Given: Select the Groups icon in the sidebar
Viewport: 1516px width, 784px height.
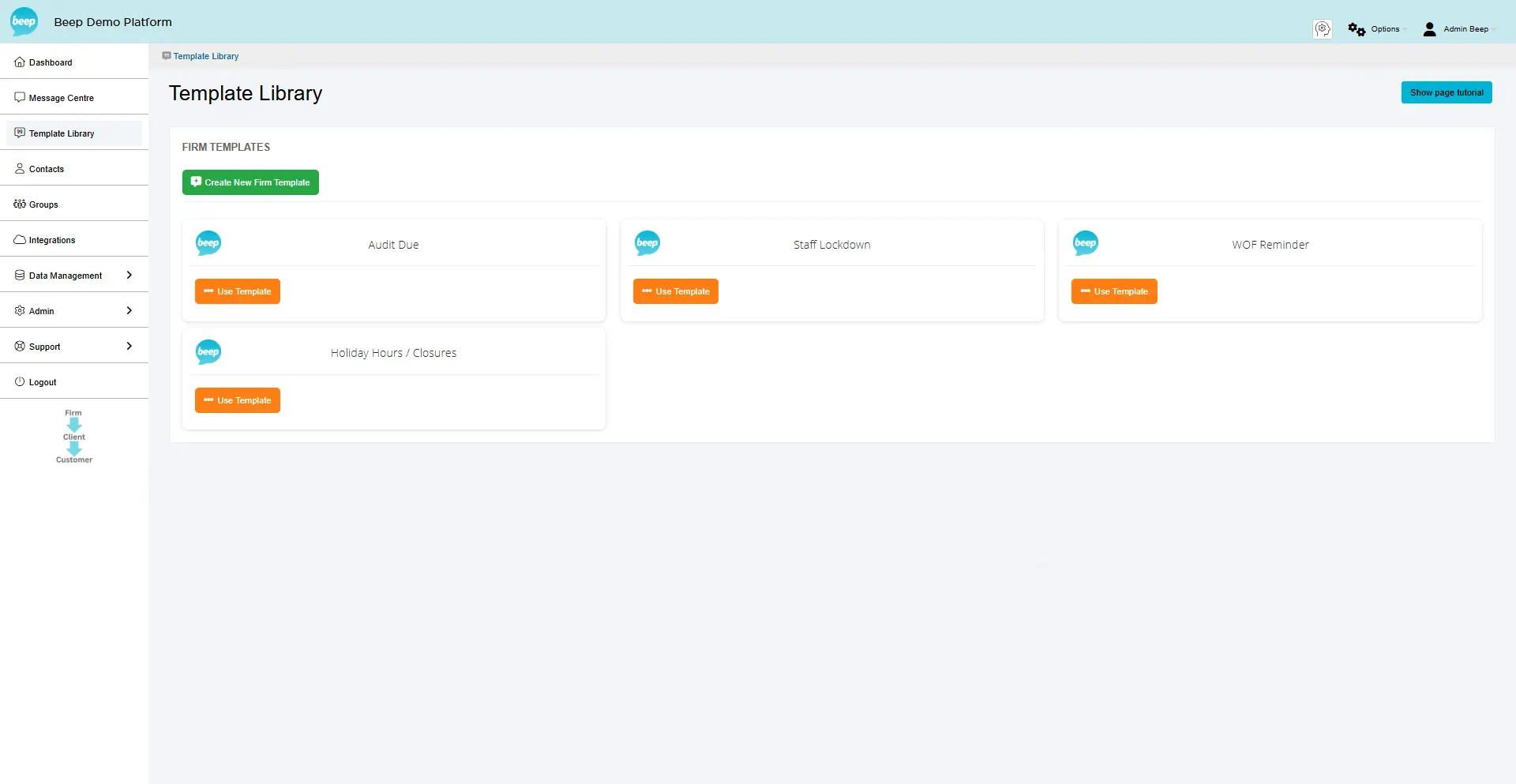Looking at the screenshot, I should pyautogui.click(x=19, y=203).
